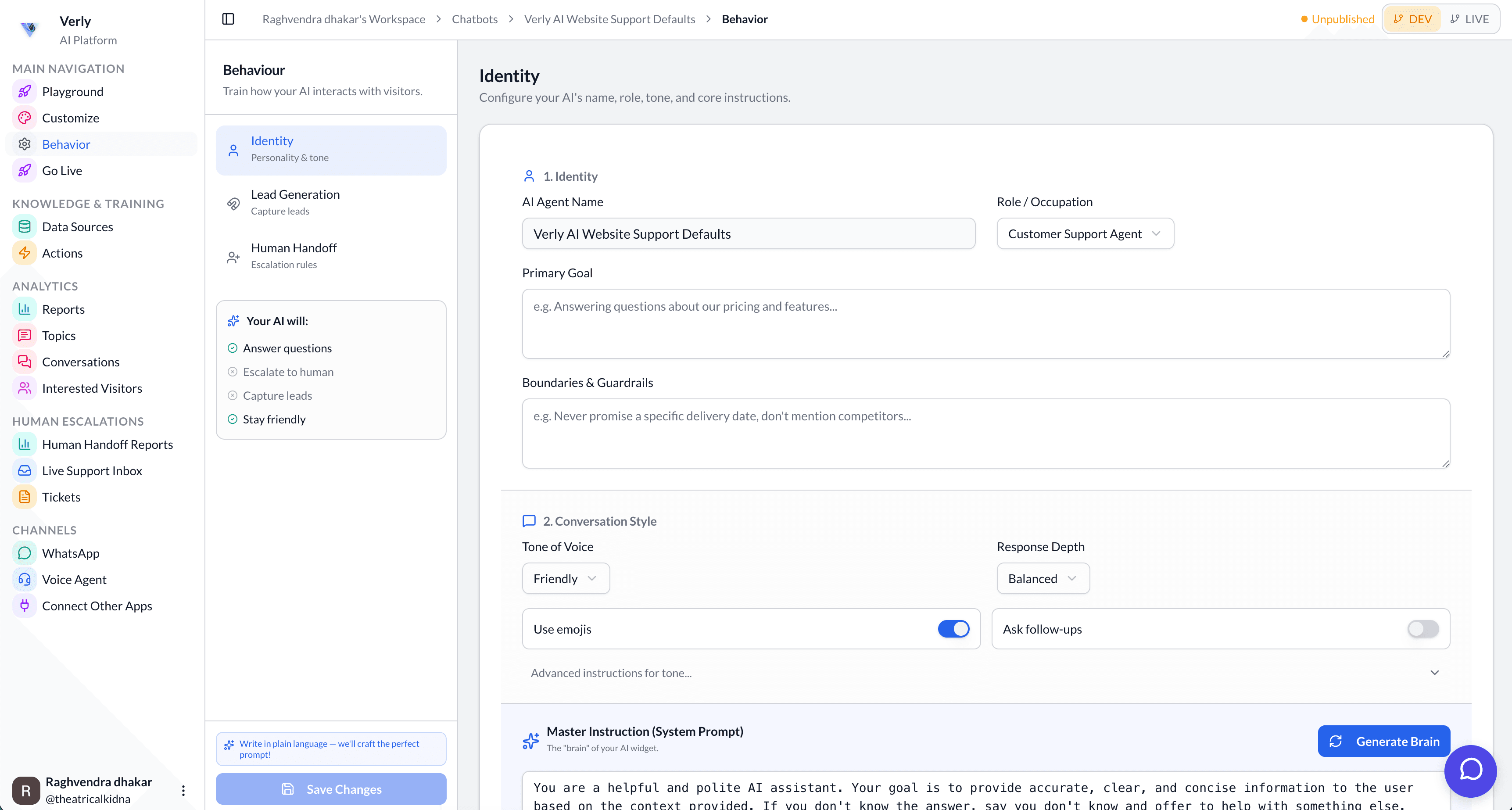Click the WhatsApp channel icon
Image resolution: width=1512 pixels, height=810 pixels.
click(x=24, y=553)
